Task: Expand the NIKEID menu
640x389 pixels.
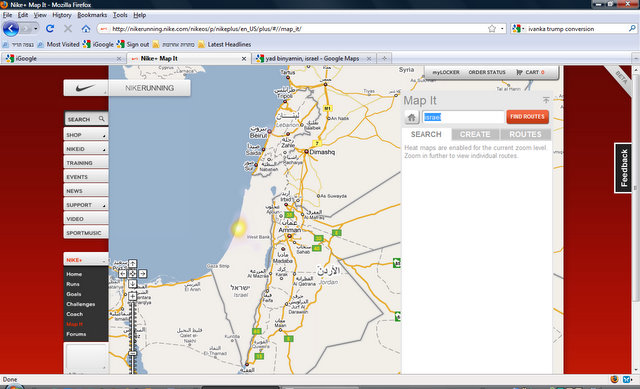Action: (86, 149)
